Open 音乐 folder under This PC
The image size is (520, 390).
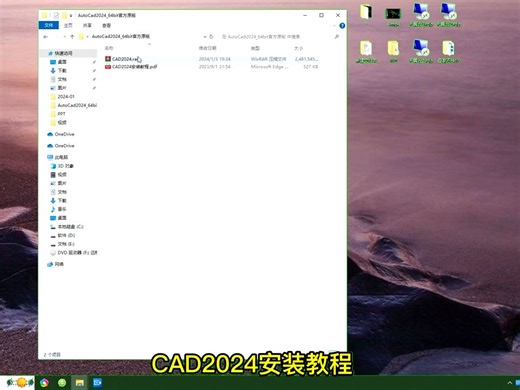pos(62,209)
